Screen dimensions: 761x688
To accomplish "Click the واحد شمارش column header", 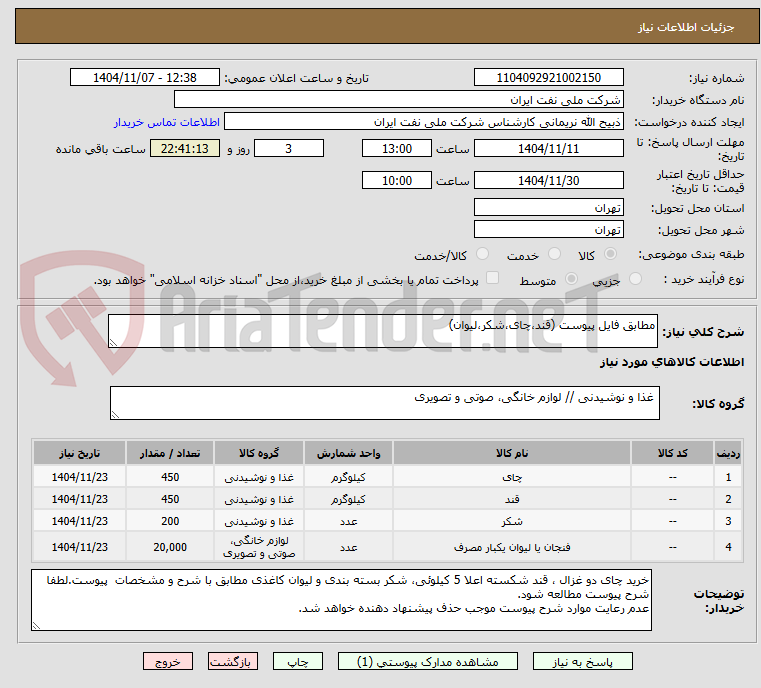I will point(348,453).
